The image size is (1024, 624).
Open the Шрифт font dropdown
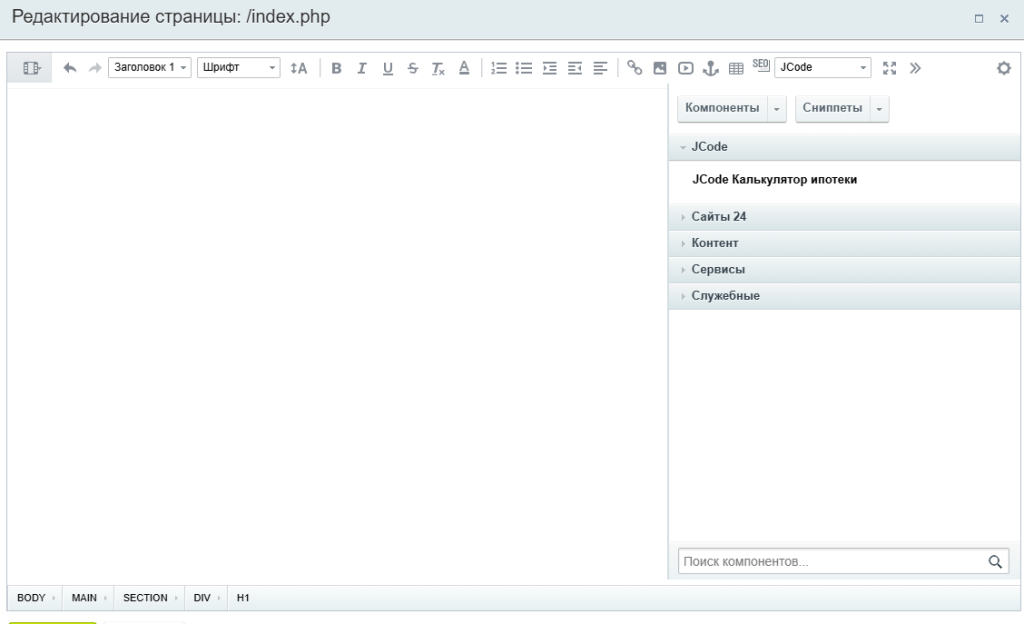coord(239,68)
